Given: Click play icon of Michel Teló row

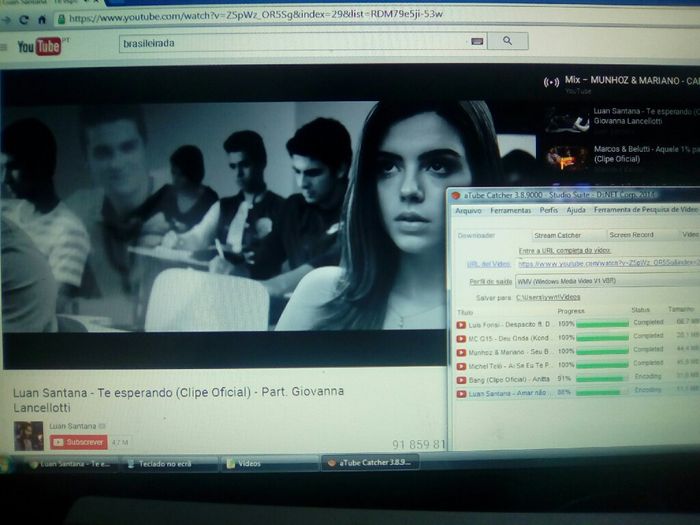Looking at the screenshot, I should [461, 367].
